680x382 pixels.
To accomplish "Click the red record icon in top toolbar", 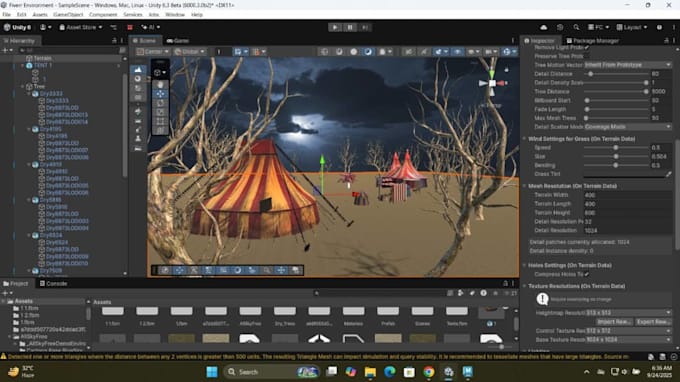I will pyautogui.click(x=130, y=27).
